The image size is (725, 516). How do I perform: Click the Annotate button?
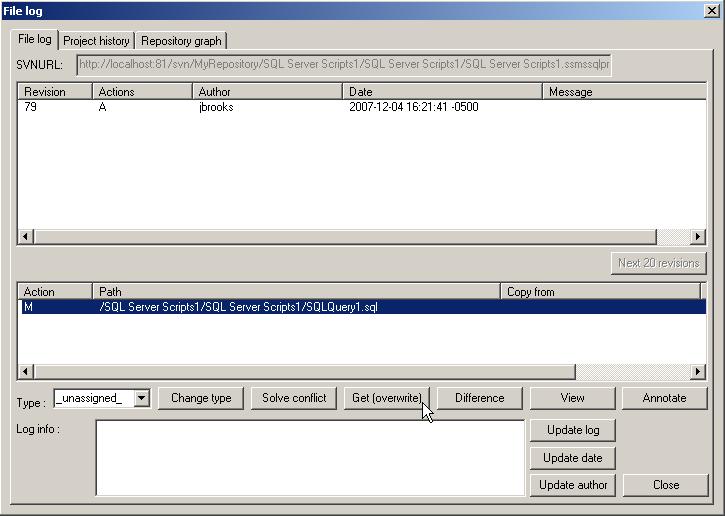coord(664,398)
